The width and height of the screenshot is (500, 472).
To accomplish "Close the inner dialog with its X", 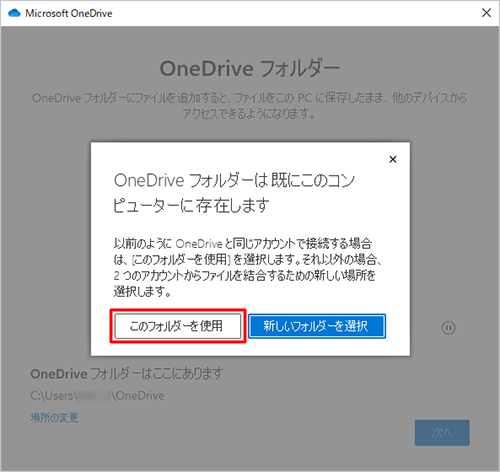I will [x=393, y=159].
